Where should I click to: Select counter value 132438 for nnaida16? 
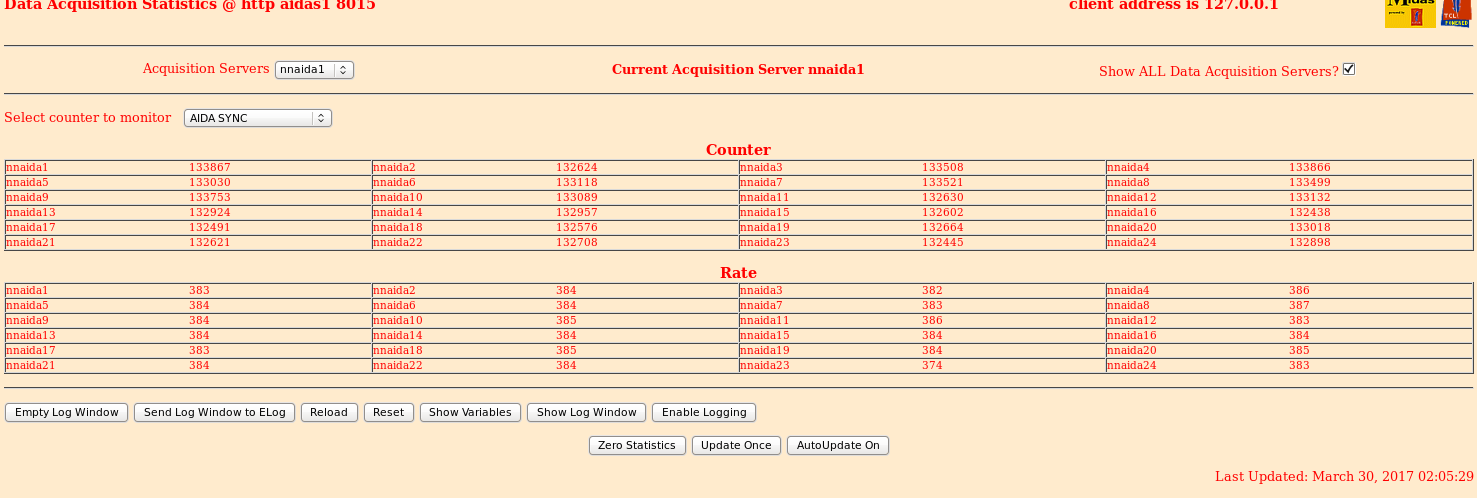click(1310, 213)
